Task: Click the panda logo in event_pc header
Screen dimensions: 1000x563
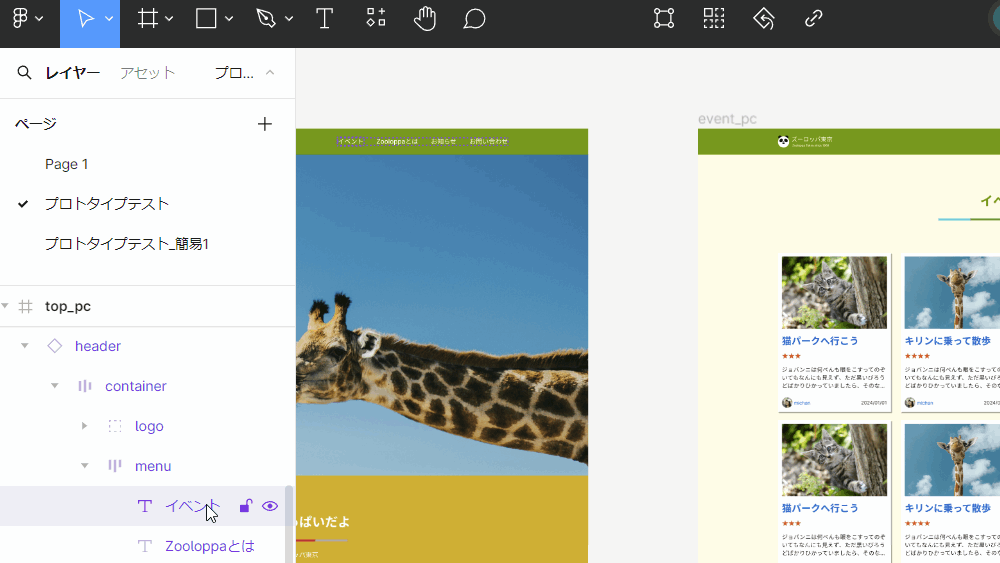Action: click(x=783, y=142)
